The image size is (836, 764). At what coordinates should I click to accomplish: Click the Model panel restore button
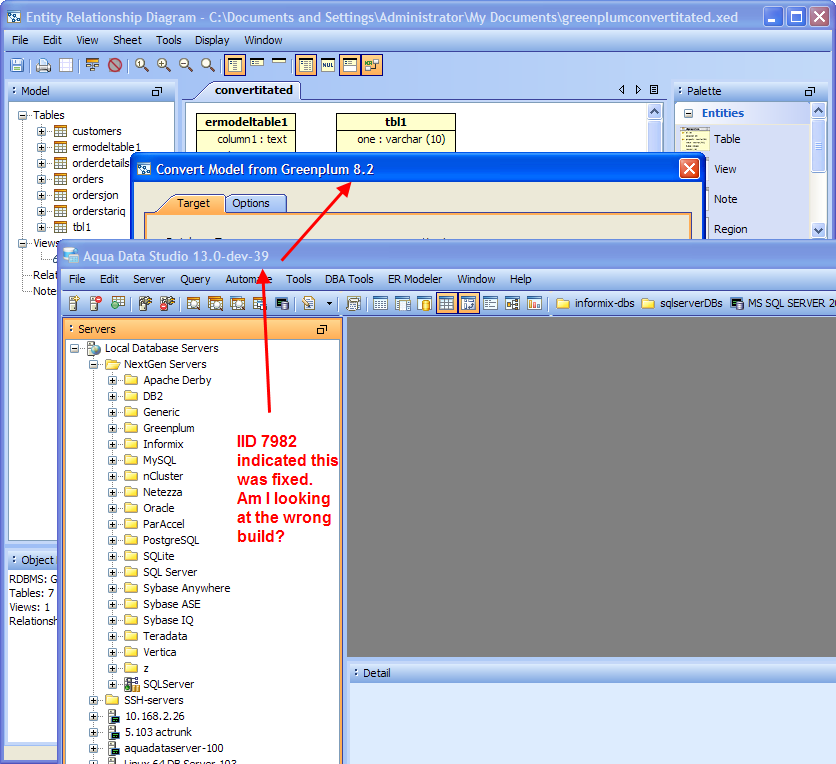[x=157, y=92]
